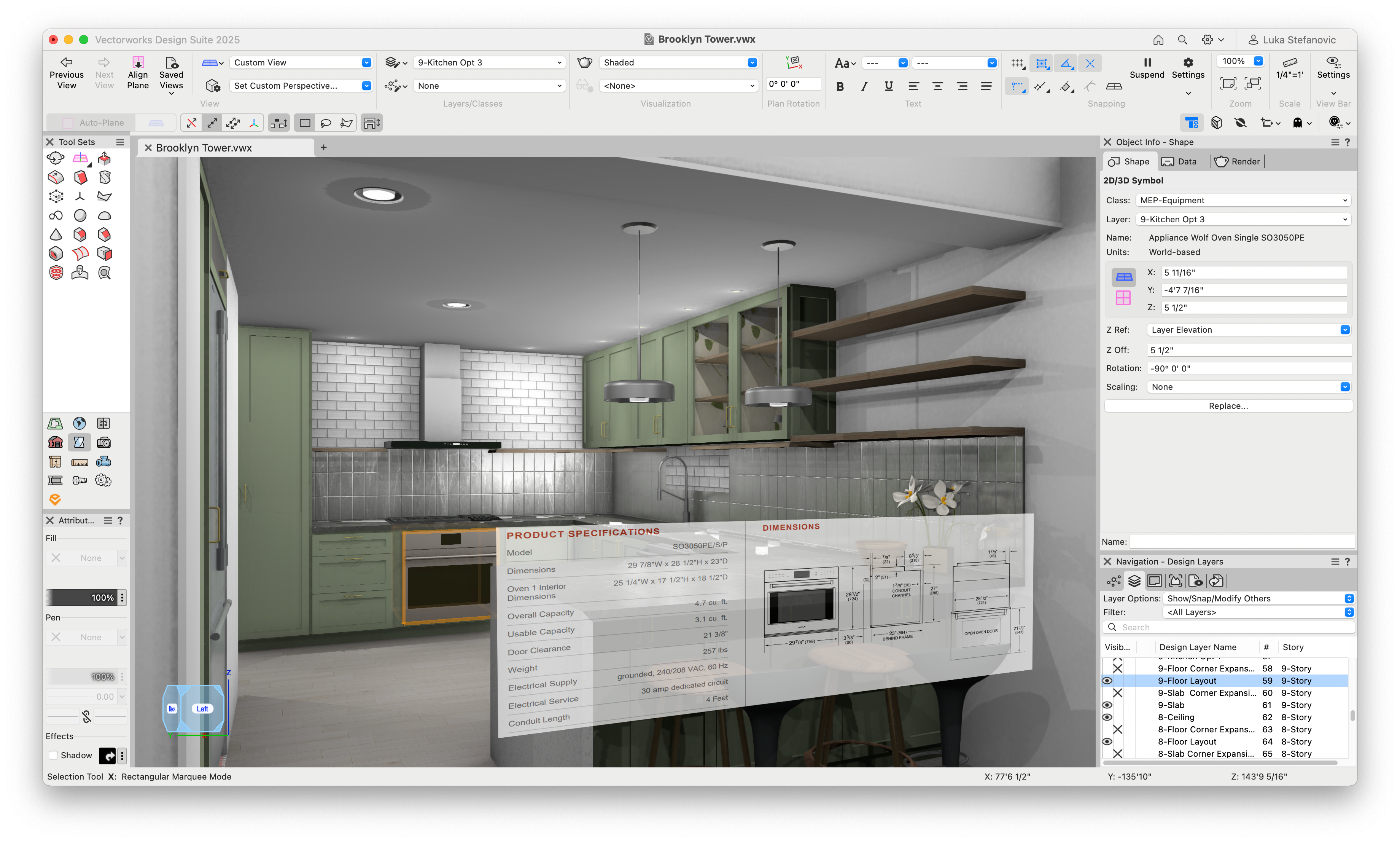This screenshot has width=1400, height=842.
Task: Click the Suspend snapping icon
Action: point(1147,62)
